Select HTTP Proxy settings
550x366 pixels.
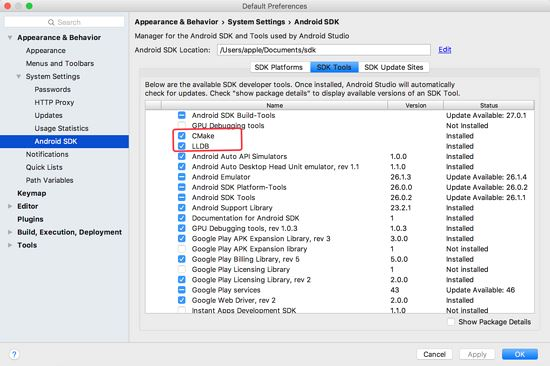[54, 102]
